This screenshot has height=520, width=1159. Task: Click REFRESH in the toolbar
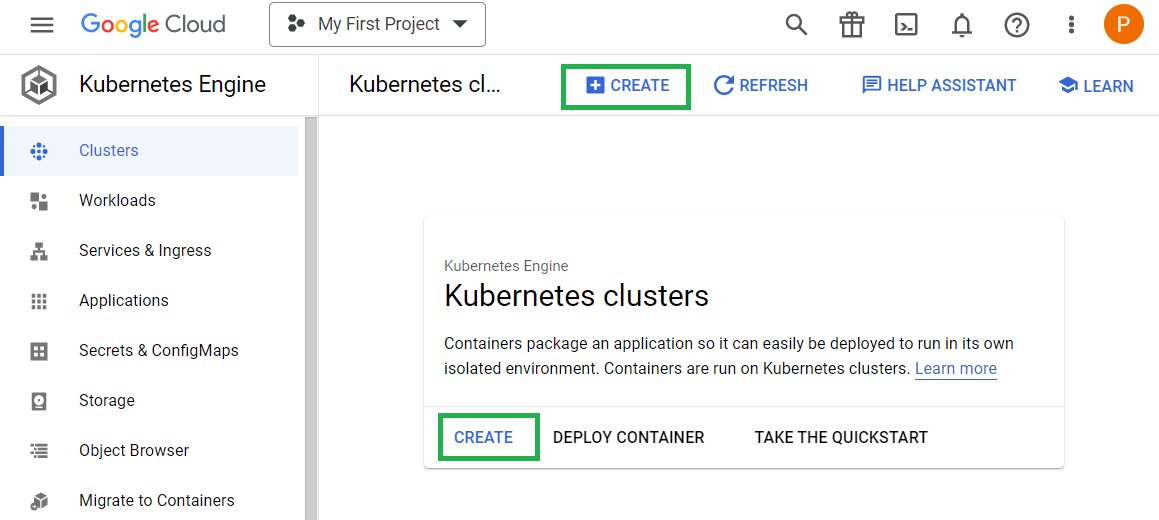pyautogui.click(x=761, y=86)
